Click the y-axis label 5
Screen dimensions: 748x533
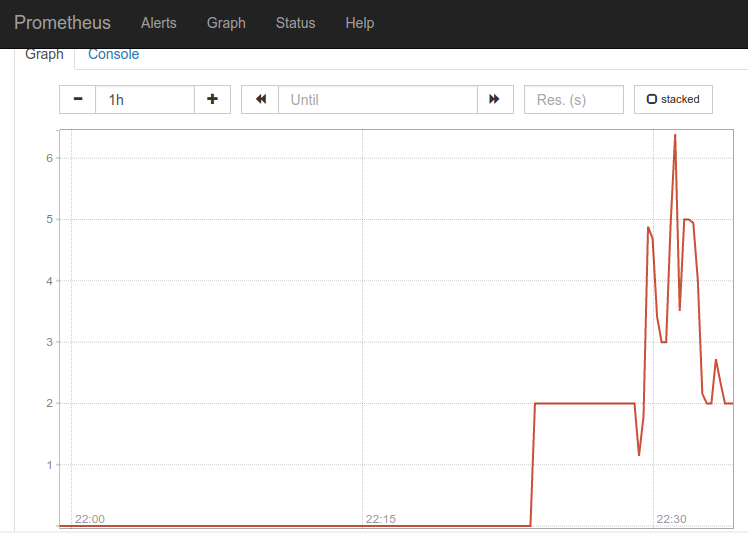pos(50,219)
